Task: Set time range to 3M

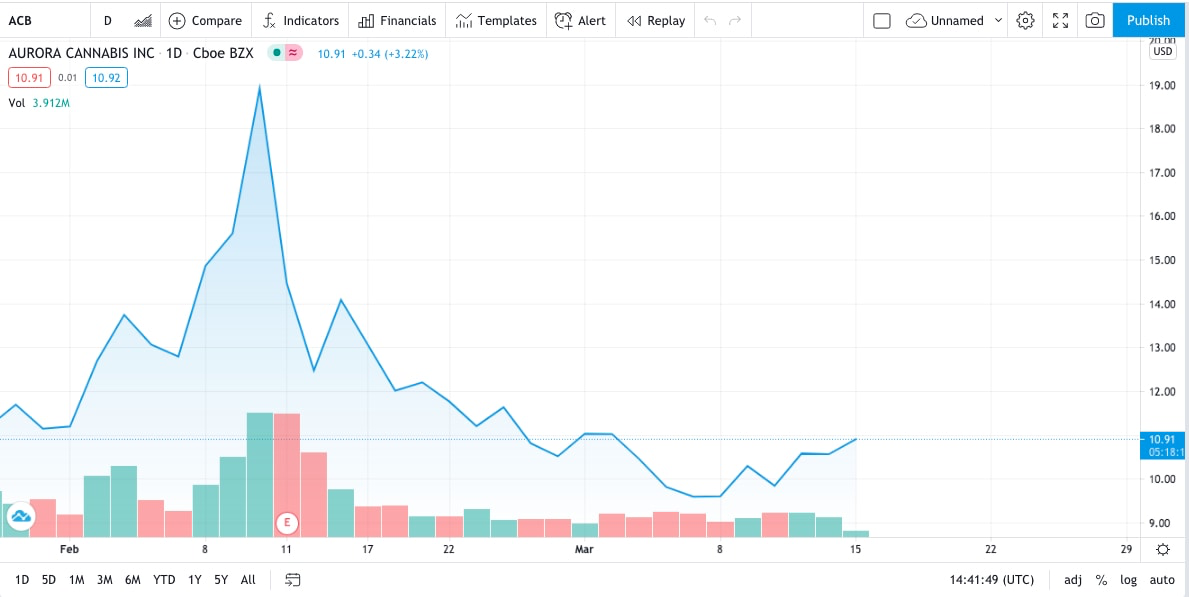Action: pos(105,580)
